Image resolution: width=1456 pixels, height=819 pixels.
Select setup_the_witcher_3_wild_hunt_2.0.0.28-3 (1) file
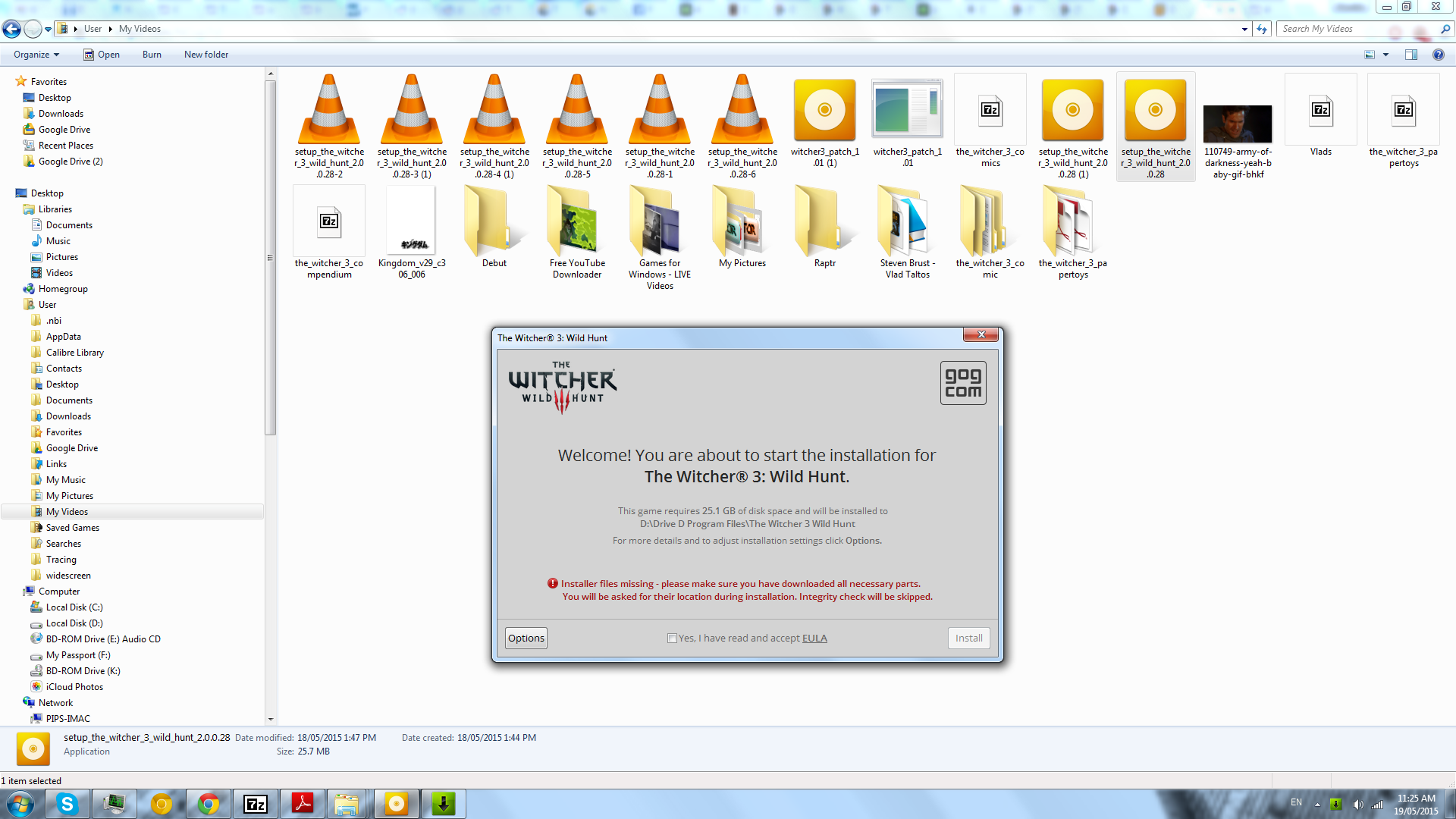pyautogui.click(x=412, y=126)
